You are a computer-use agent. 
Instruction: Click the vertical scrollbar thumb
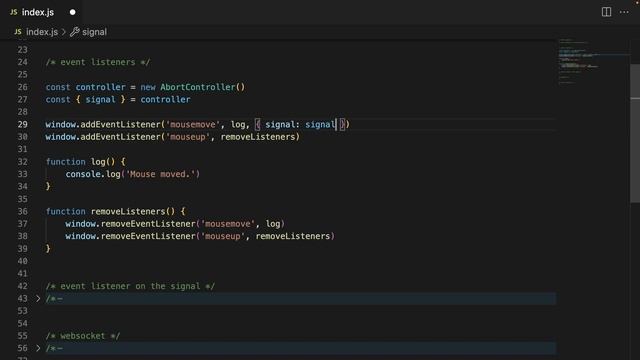coord(635,133)
